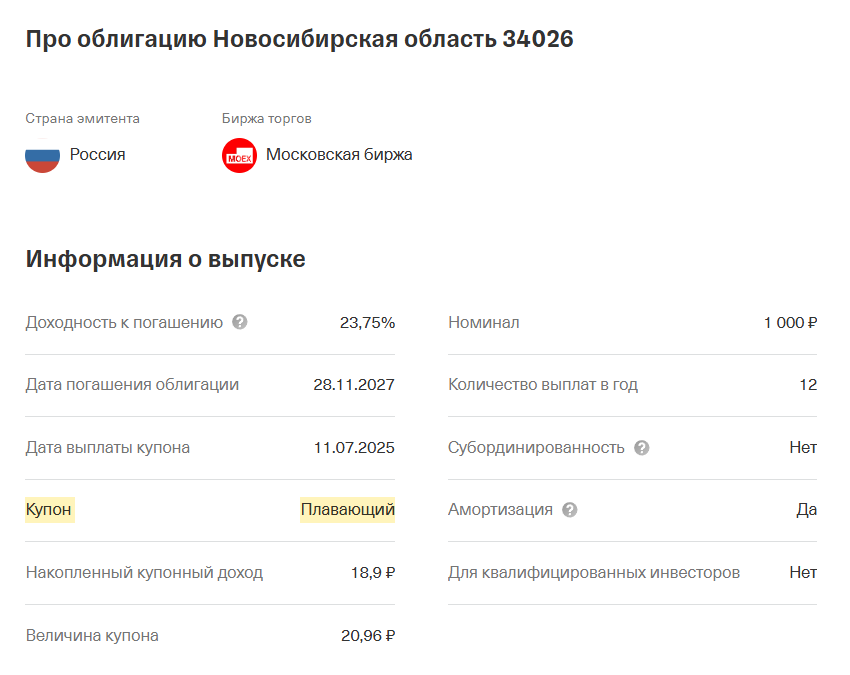Viewport: 850px width, 675px height.
Task: Select the Да value for Амортизация
Action: point(807,510)
